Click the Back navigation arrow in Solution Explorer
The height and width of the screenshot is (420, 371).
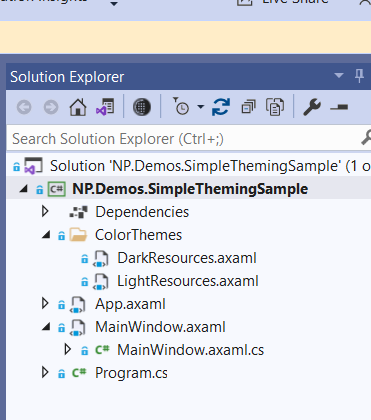[x=24, y=107]
